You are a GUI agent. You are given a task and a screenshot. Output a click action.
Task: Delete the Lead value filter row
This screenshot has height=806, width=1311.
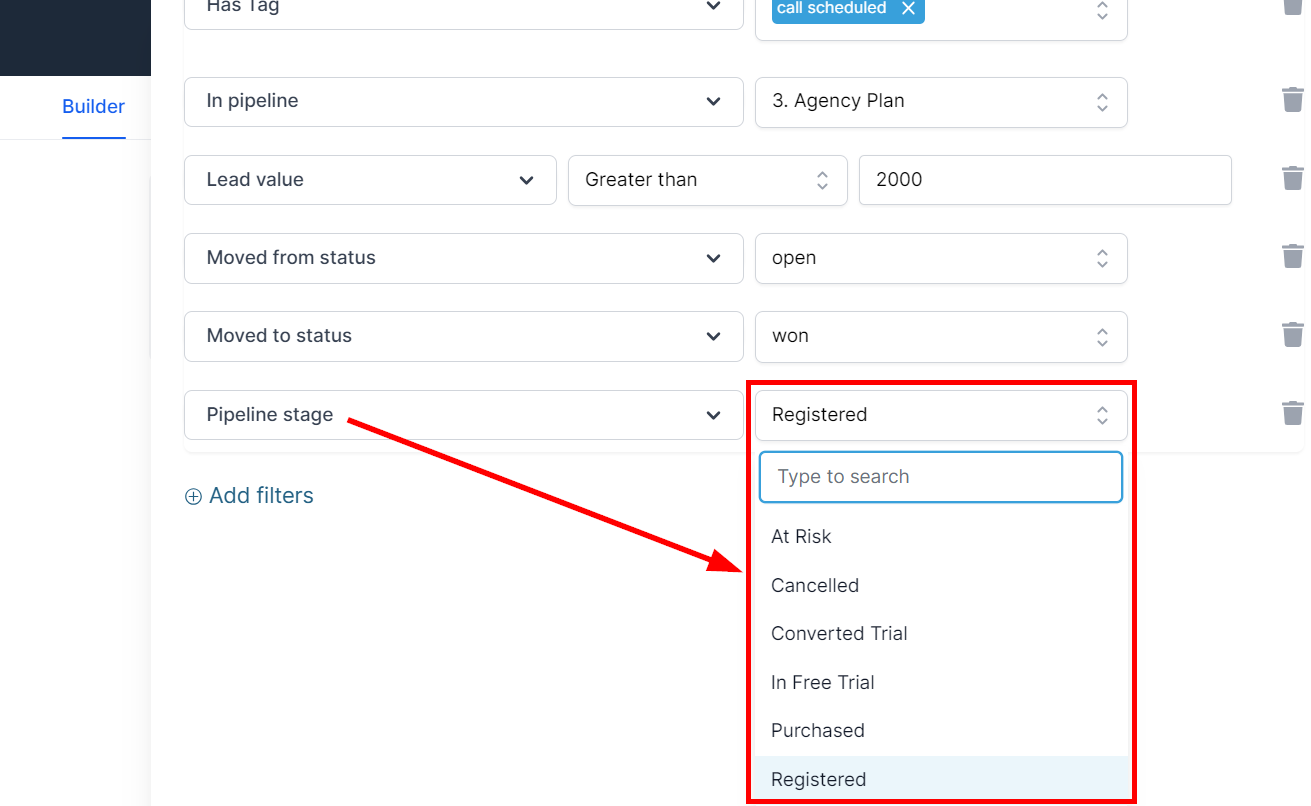coord(1292,178)
